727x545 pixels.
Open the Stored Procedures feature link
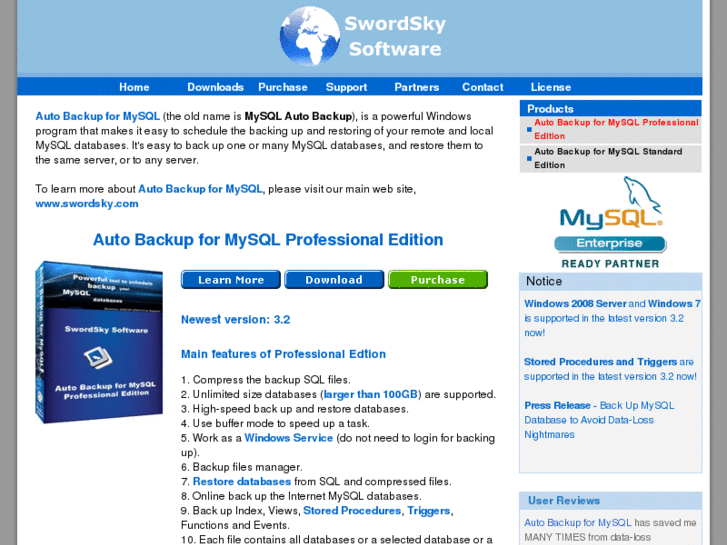click(352, 511)
